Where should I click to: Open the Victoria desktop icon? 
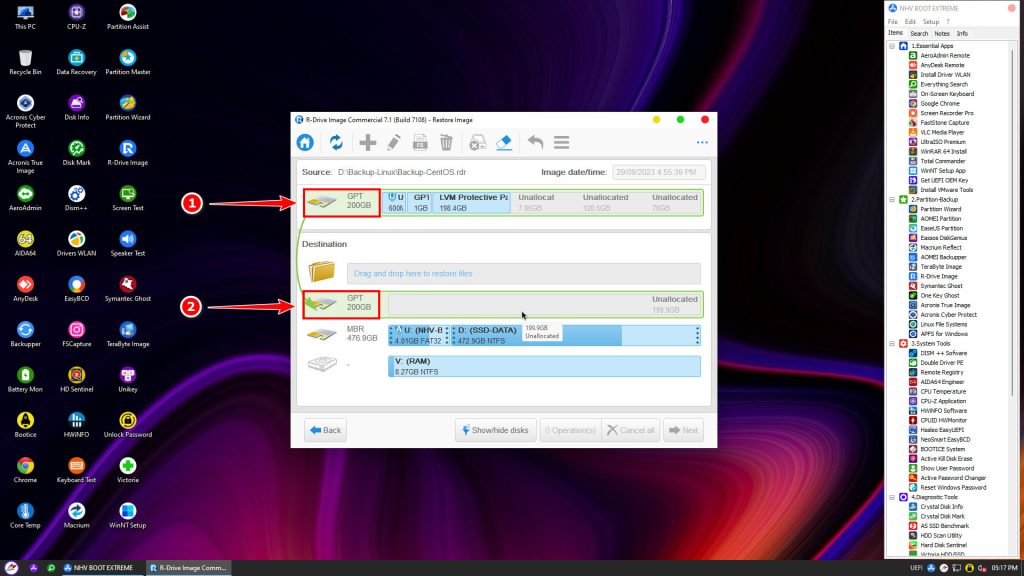click(x=128, y=470)
